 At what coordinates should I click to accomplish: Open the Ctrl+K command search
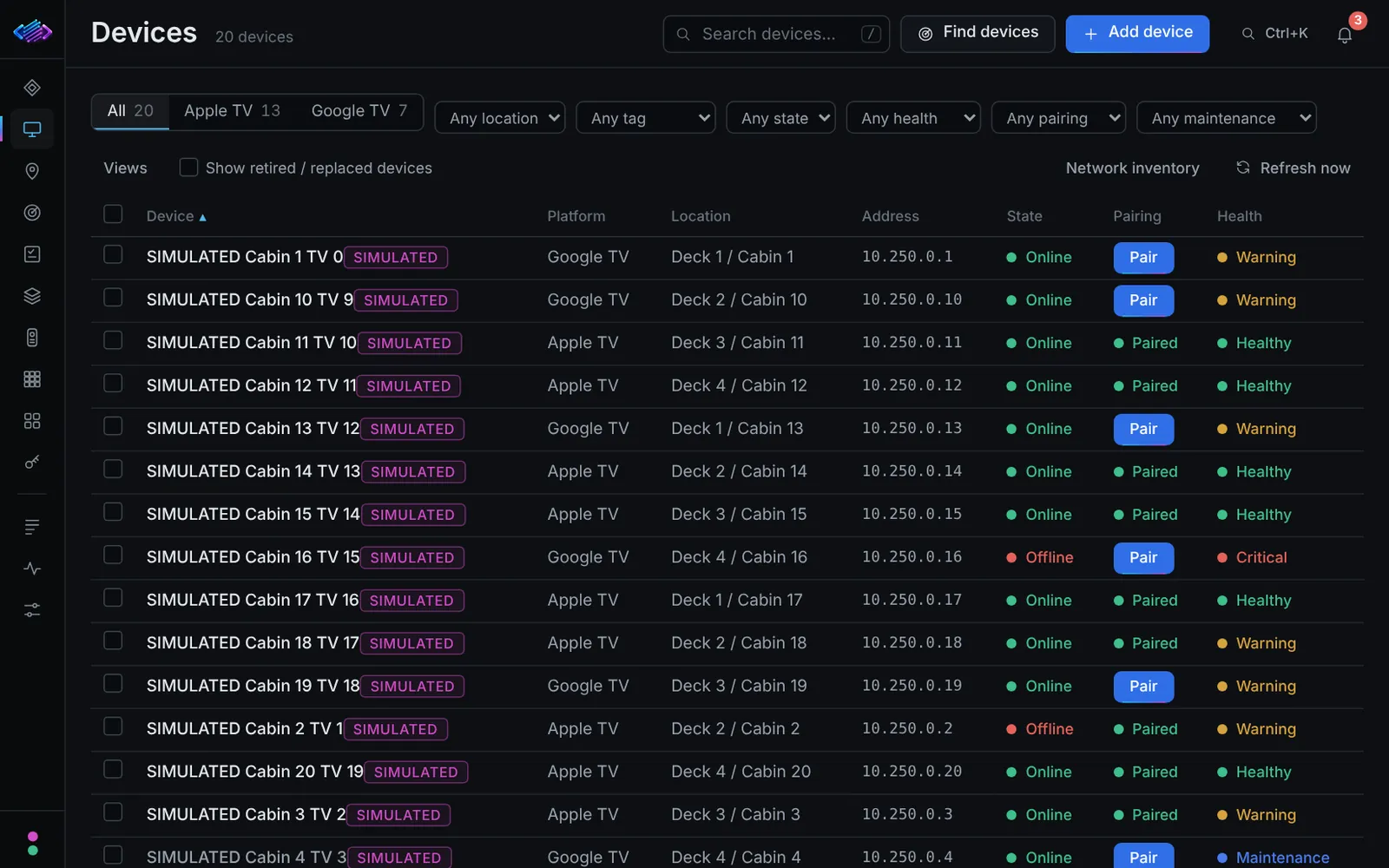(x=1274, y=34)
